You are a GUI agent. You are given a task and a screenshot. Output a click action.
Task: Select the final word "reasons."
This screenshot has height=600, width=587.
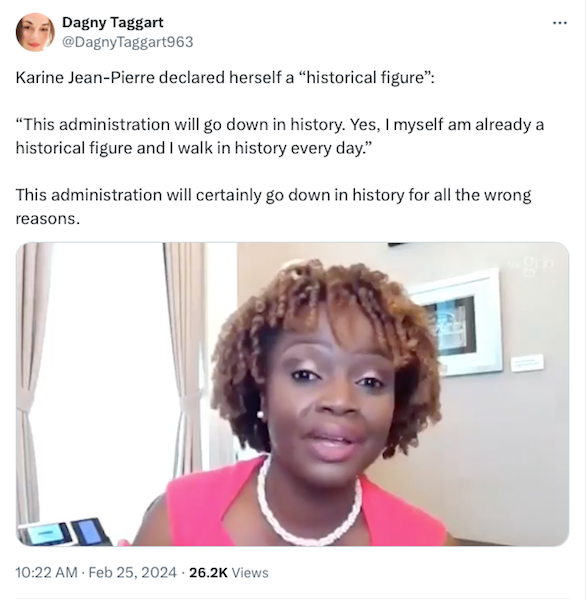[x=48, y=219]
